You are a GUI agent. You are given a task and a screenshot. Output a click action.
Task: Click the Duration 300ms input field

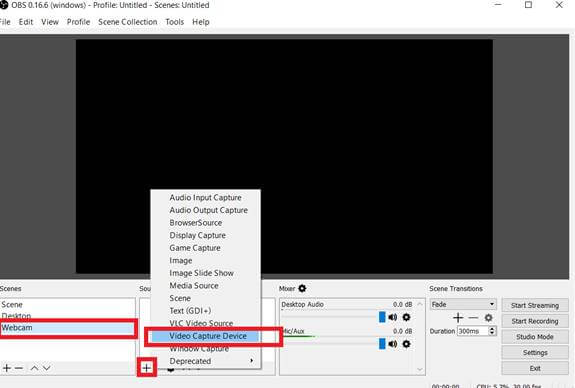coord(472,331)
